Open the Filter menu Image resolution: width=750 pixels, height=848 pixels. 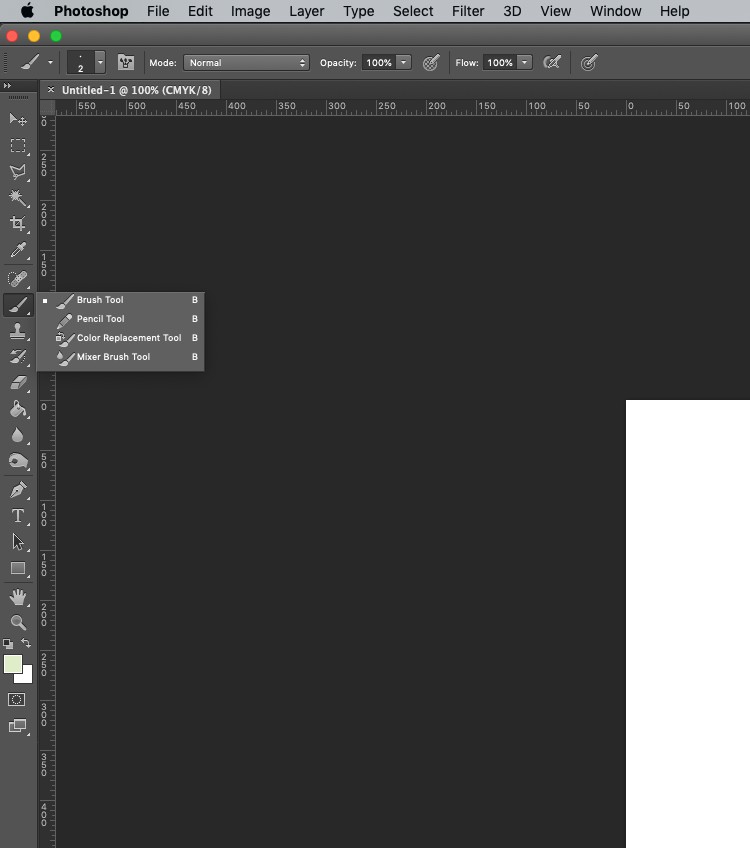[468, 11]
